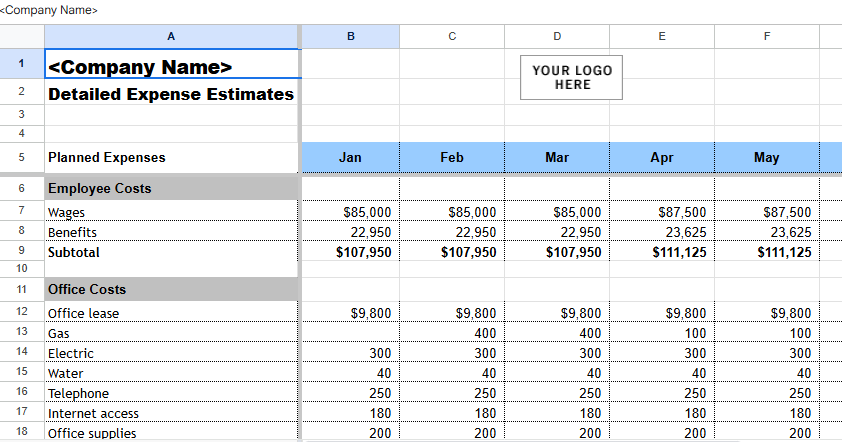The width and height of the screenshot is (842, 442).
Task: Click the Planned Expenses label cell
Action: tap(171, 158)
